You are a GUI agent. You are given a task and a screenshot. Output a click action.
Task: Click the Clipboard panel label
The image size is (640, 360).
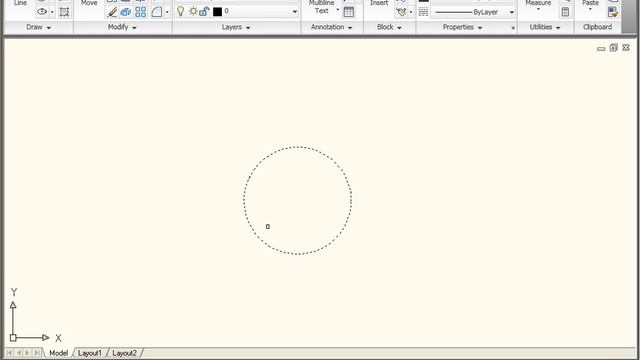pyautogui.click(x=598, y=27)
